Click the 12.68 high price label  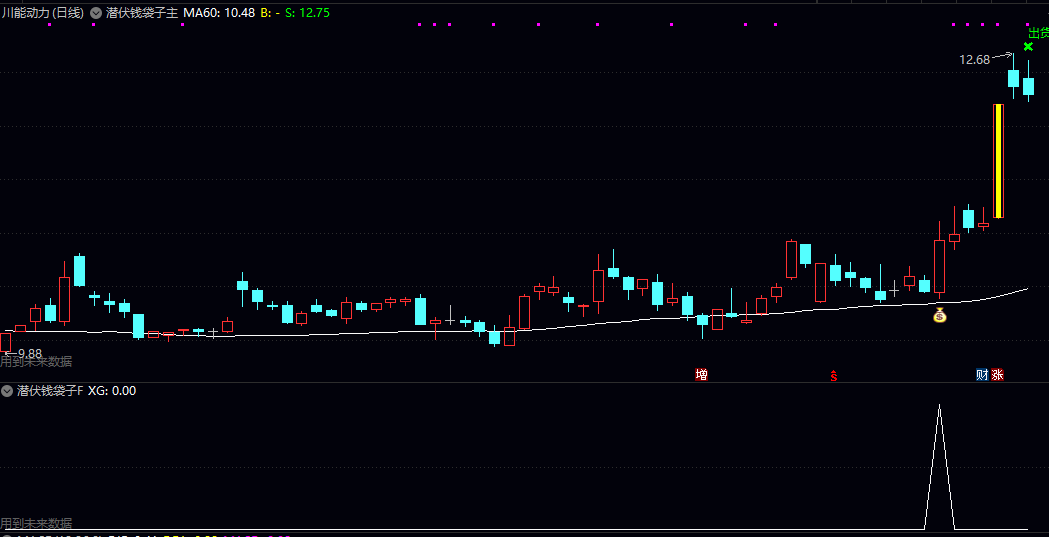974,60
